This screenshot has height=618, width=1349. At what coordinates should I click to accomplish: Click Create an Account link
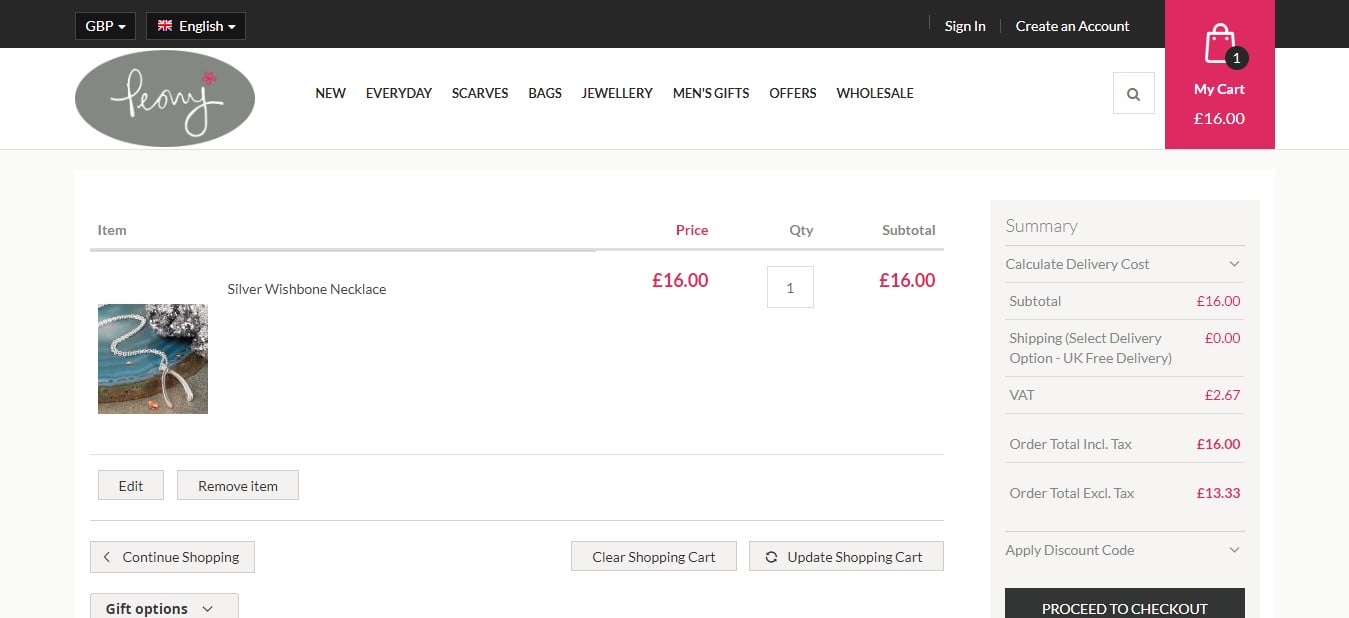(x=1072, y=26)
